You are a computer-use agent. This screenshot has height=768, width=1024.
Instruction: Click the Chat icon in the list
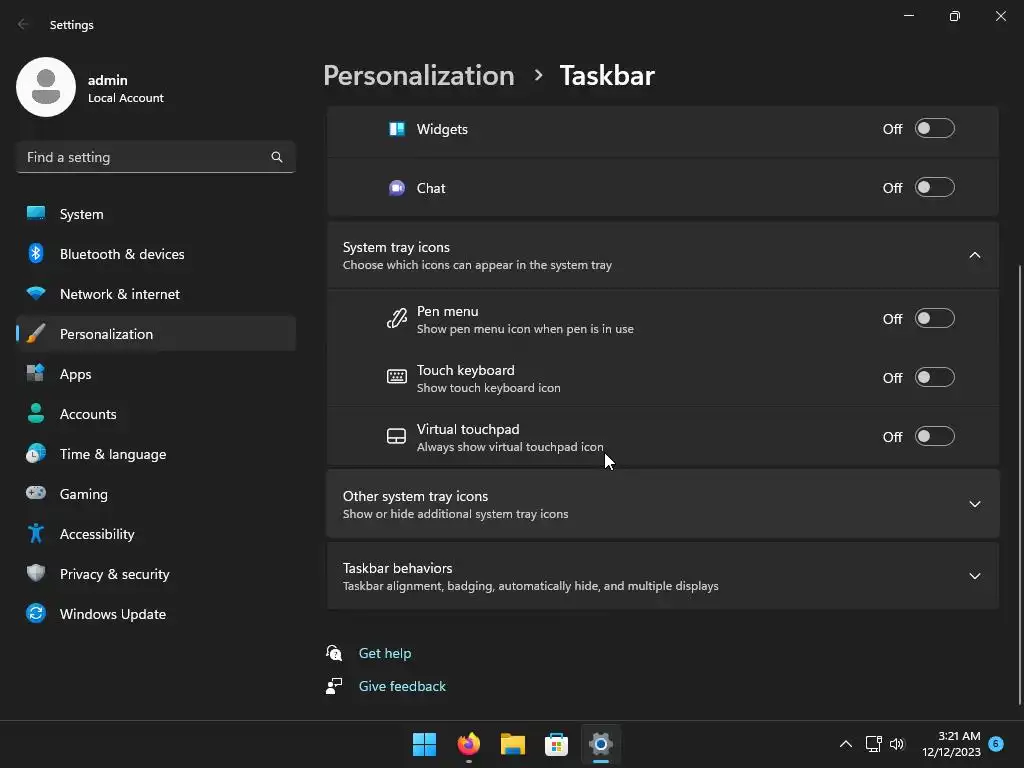pos(396,188)
